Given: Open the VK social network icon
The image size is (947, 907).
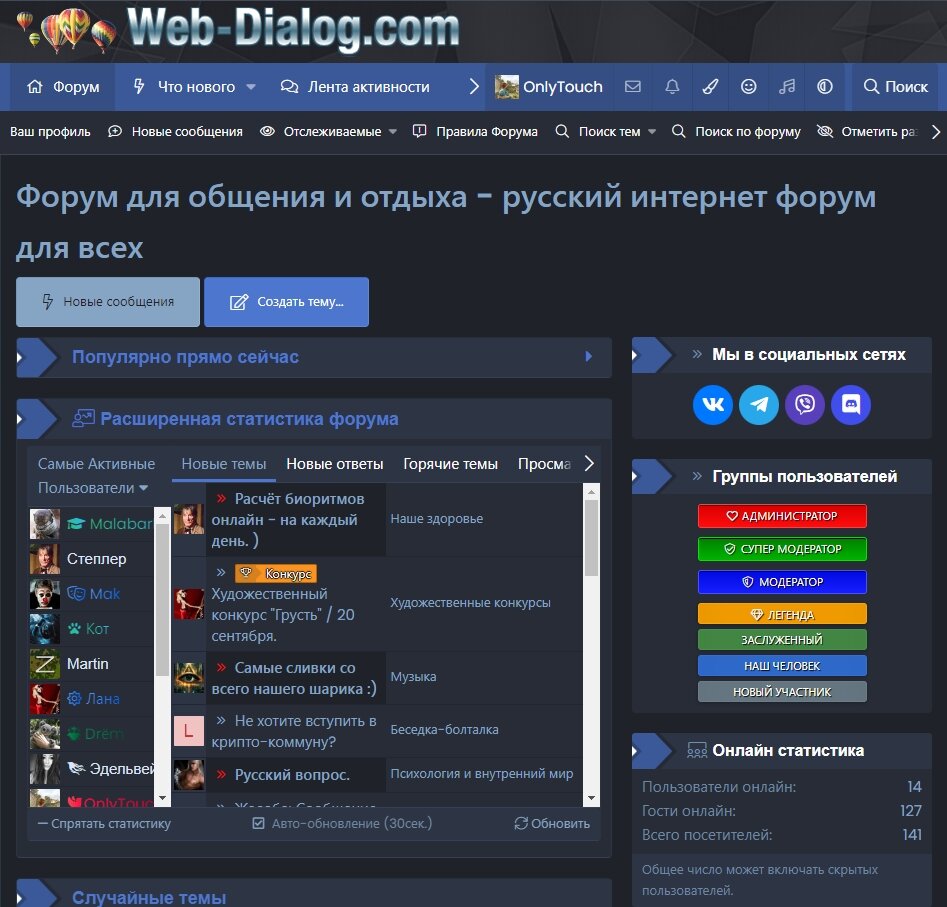Looking at the screenshot, I should point(713,405).
